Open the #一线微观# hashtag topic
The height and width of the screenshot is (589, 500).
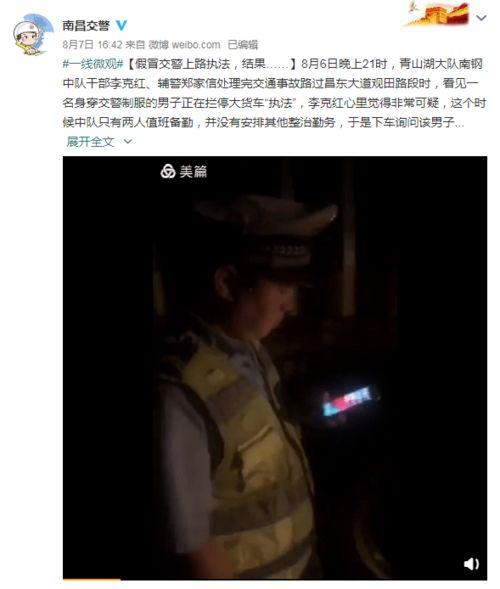pos(93,64)
